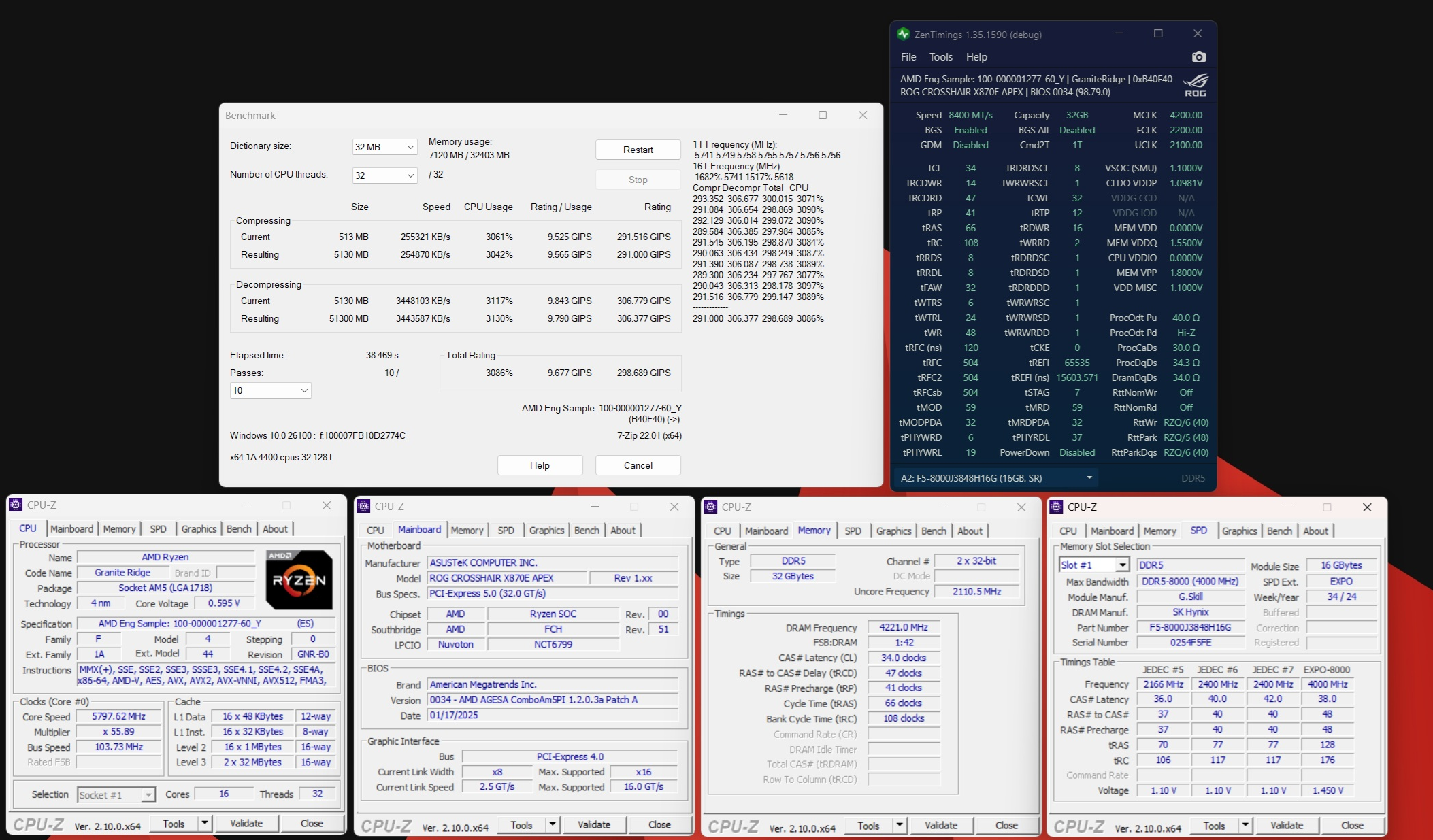The height and width of the screenshot is (840, 1433).
Task: Click the MEM VDDQ 1.5500V value
Action: pyautogui.click(x=1186, y=243)
